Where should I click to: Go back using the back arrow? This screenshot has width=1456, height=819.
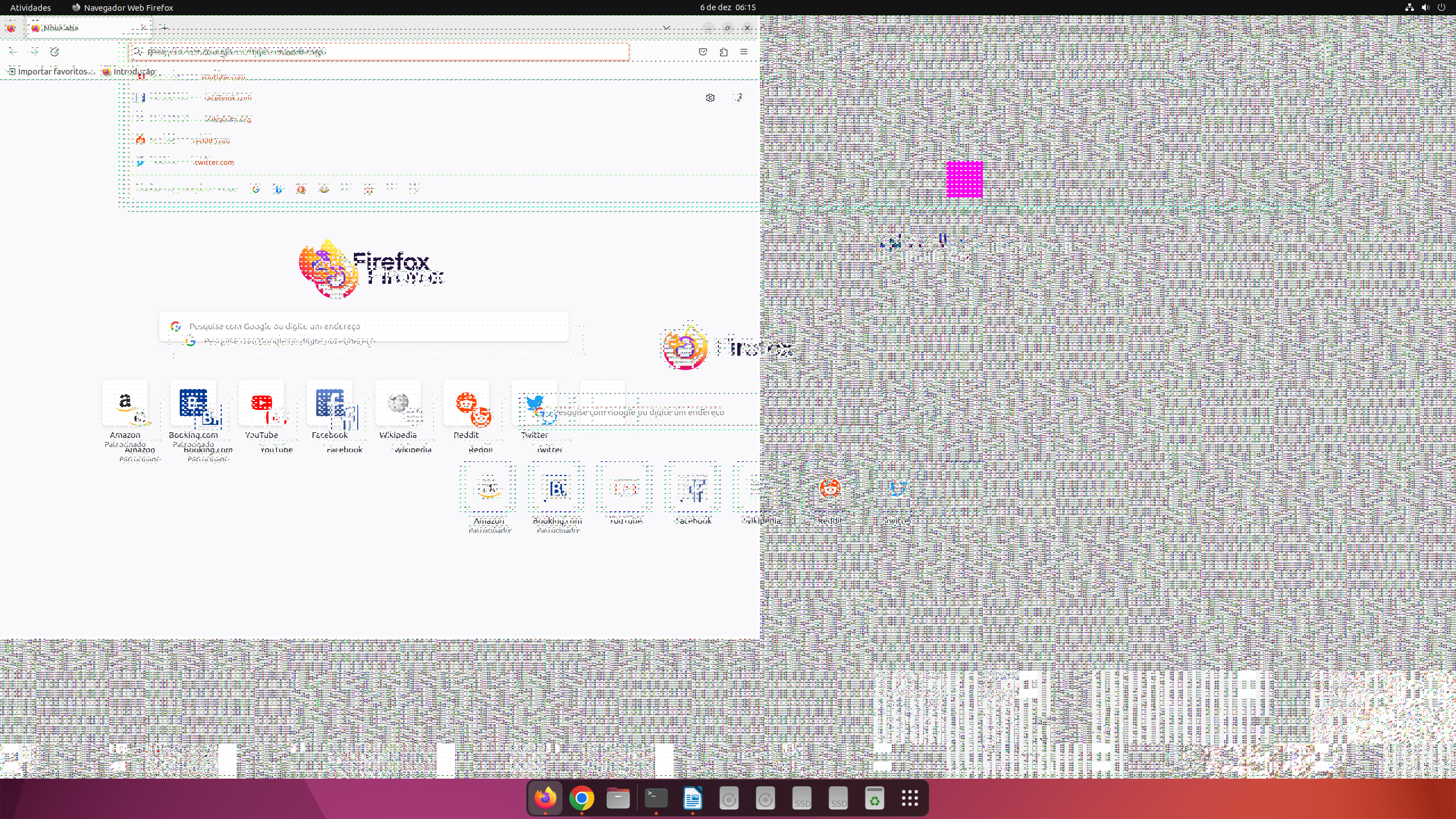pyautogui.click(x=13, y=52)
